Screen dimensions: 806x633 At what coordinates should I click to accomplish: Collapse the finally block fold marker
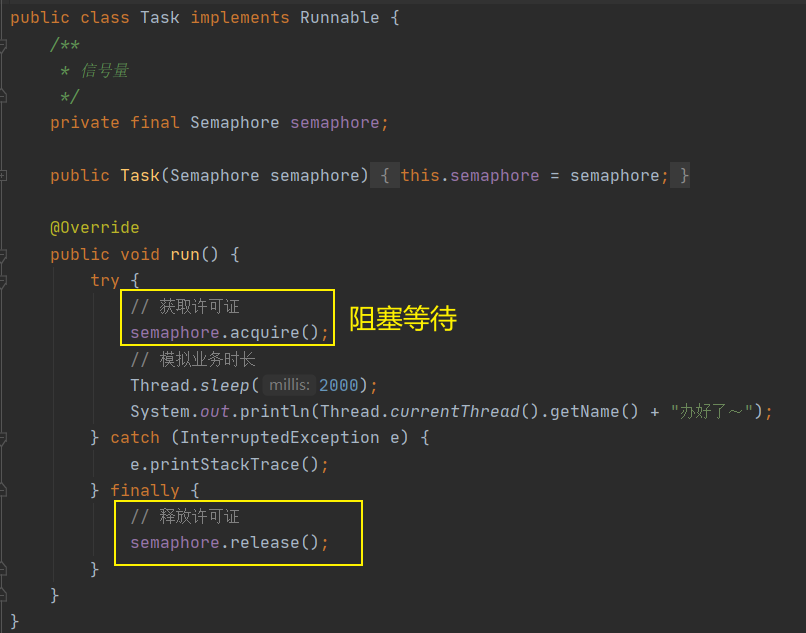[x=3, y=491]
